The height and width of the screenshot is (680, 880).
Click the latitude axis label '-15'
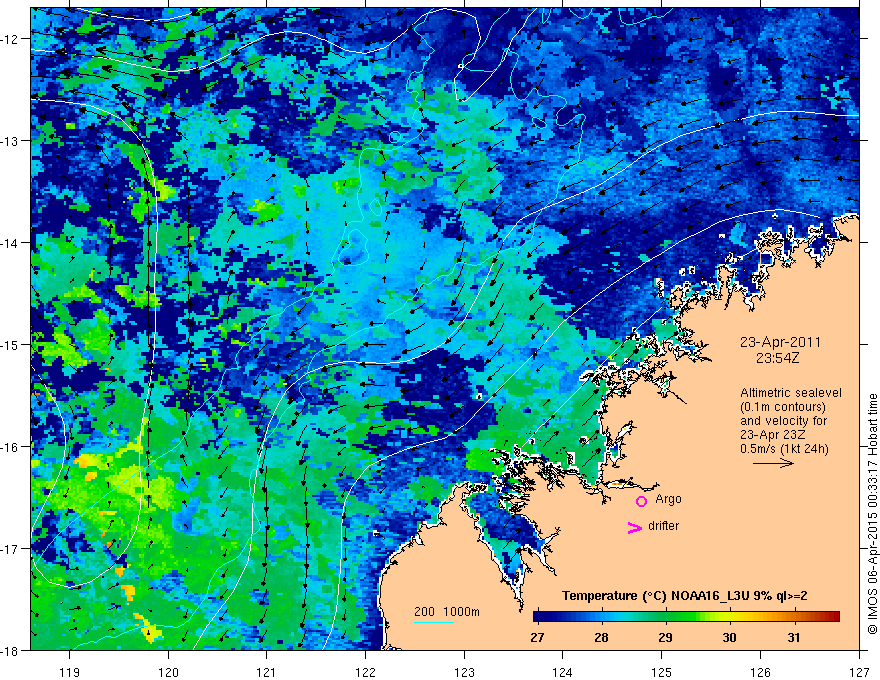pos(10,345)
